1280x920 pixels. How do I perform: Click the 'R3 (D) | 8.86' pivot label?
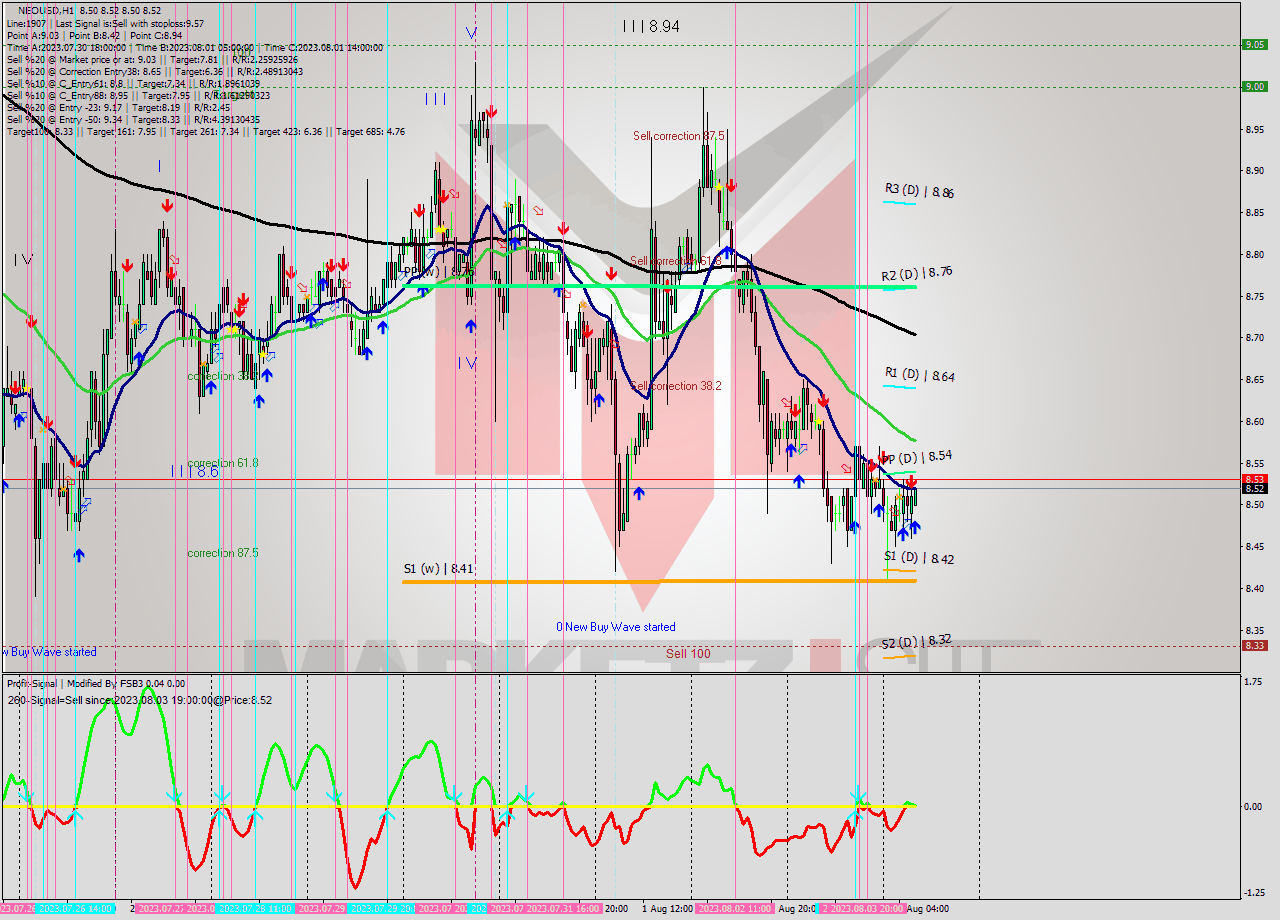click(x=919, y=190)
